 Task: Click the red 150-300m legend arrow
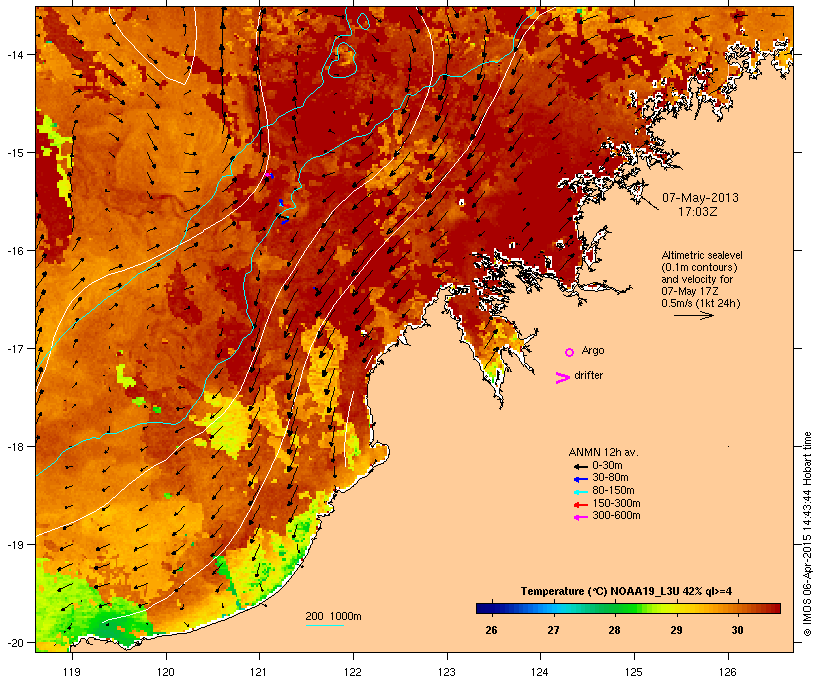point(581,504)
